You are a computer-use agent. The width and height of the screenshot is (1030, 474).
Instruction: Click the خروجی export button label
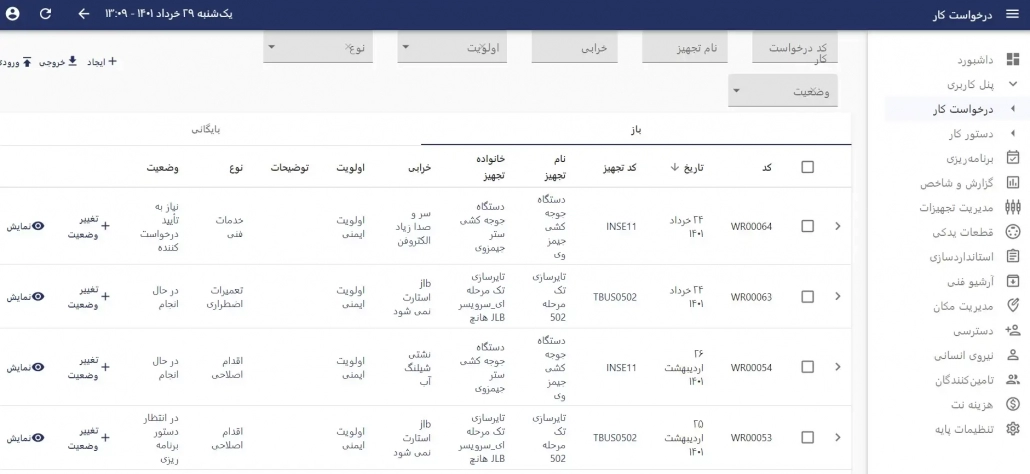[x=52, y=62]
